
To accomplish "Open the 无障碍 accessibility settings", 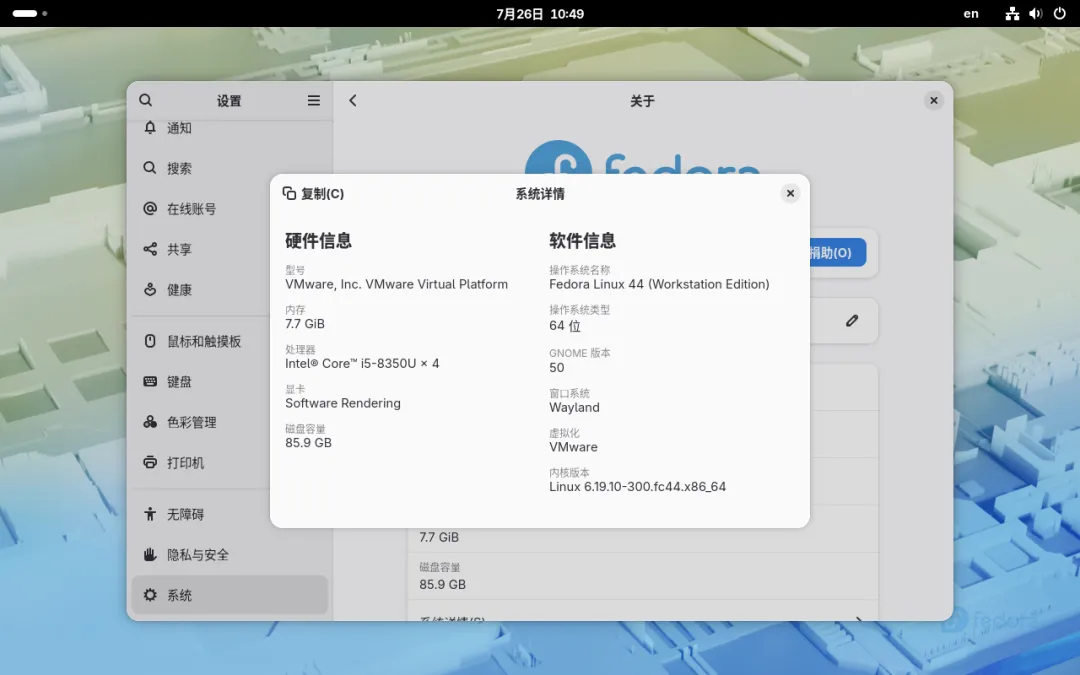I will click(x=229, y=514).
